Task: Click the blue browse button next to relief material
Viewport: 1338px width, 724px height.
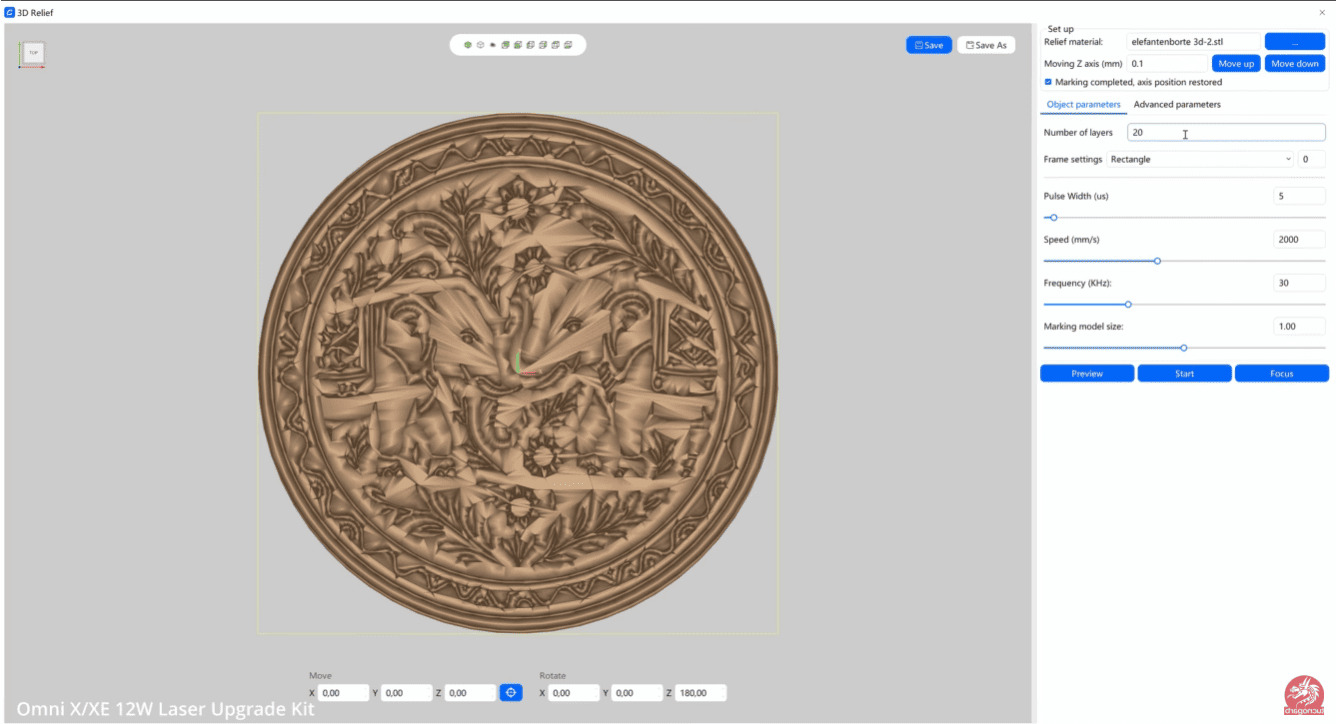Action: click(x=1294, y=41)
